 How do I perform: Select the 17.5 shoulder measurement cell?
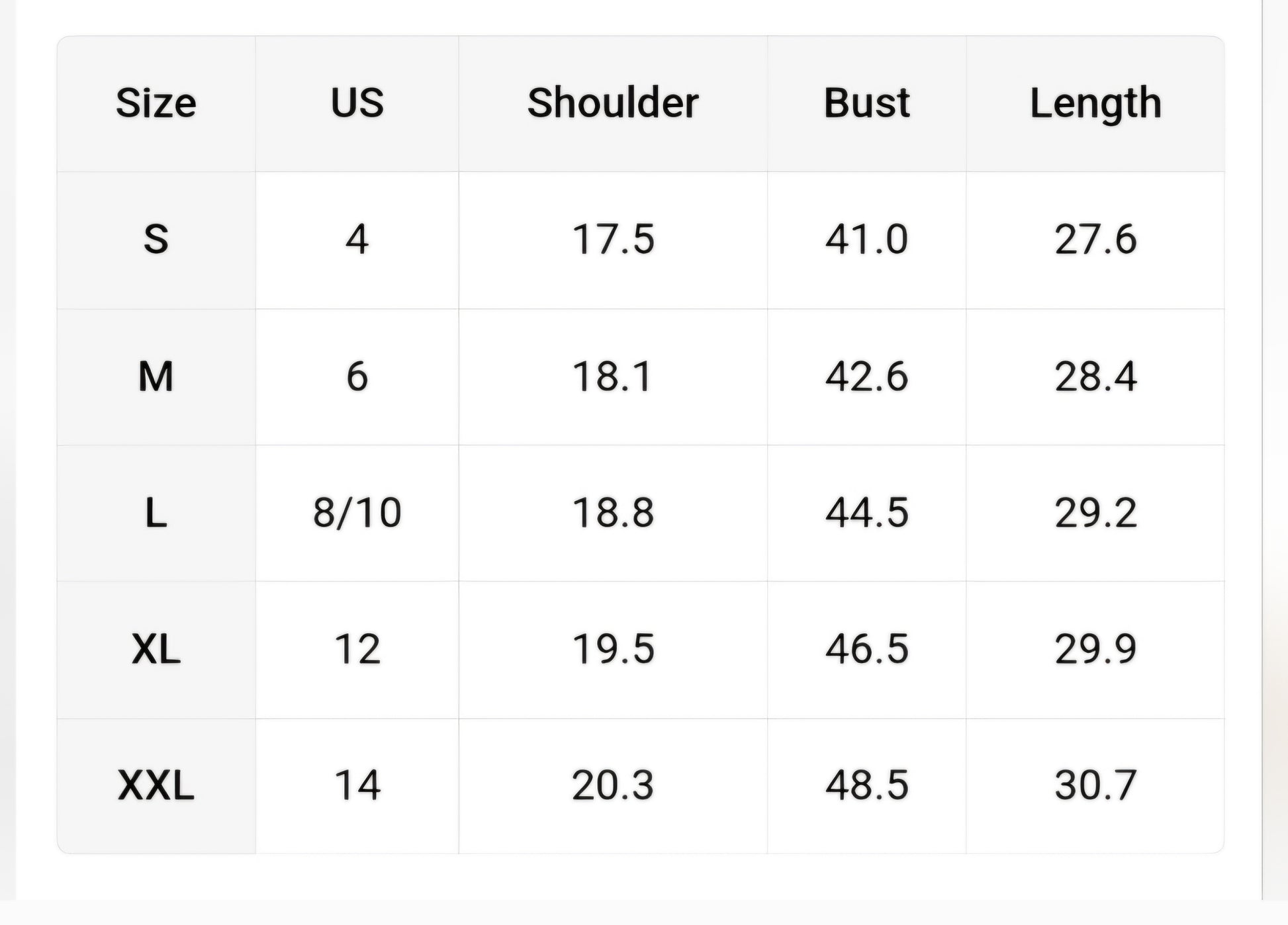[x=613, y=240]
